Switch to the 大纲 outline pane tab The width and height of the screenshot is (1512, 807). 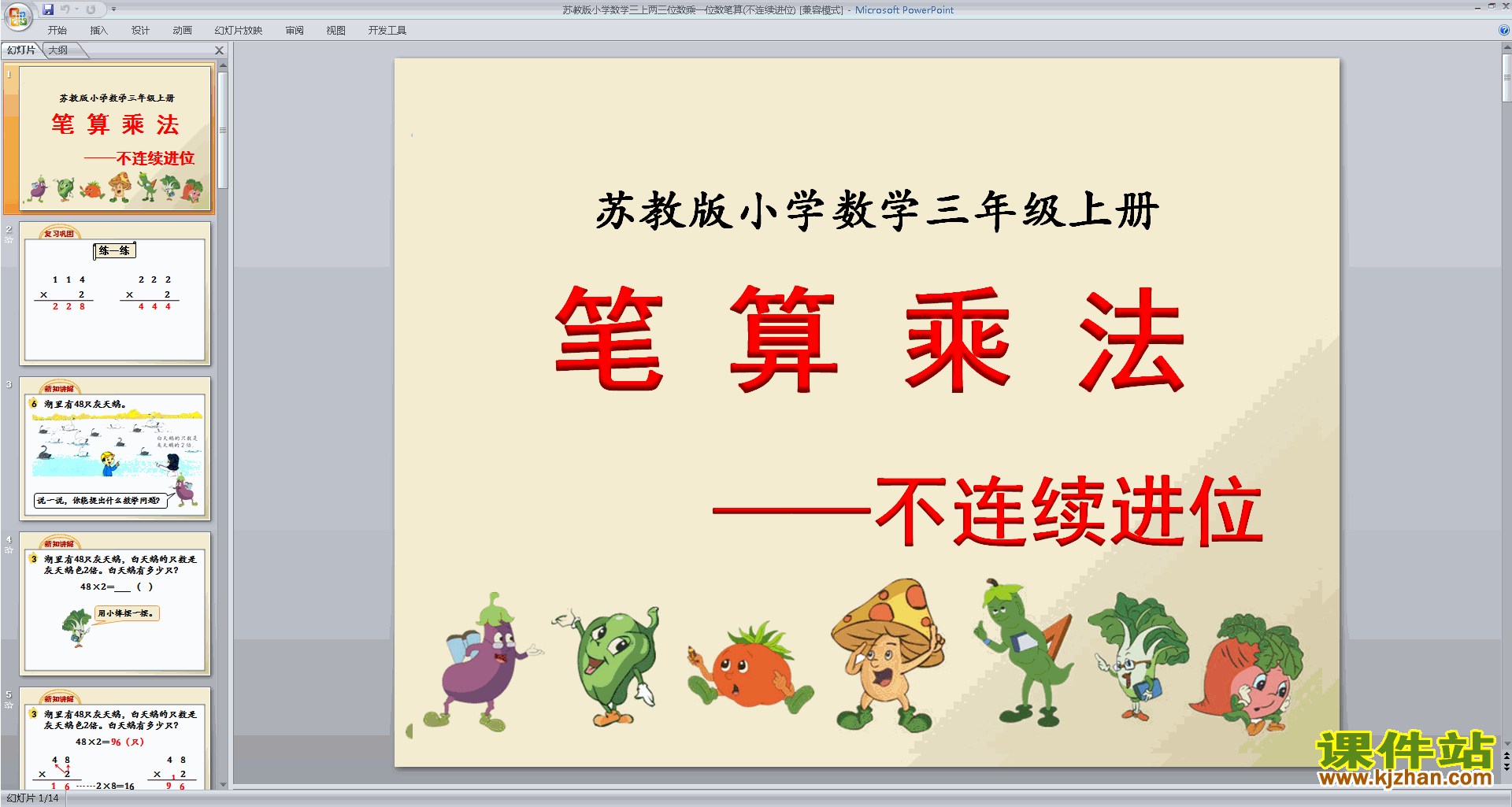59,50
